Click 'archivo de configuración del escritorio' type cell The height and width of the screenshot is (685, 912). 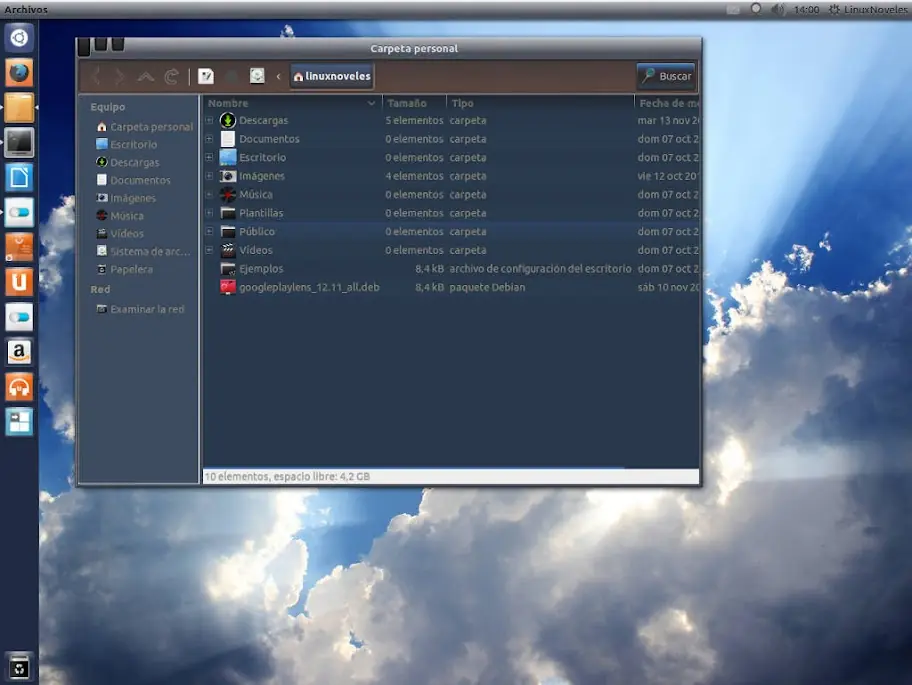(x=540, y=269)
